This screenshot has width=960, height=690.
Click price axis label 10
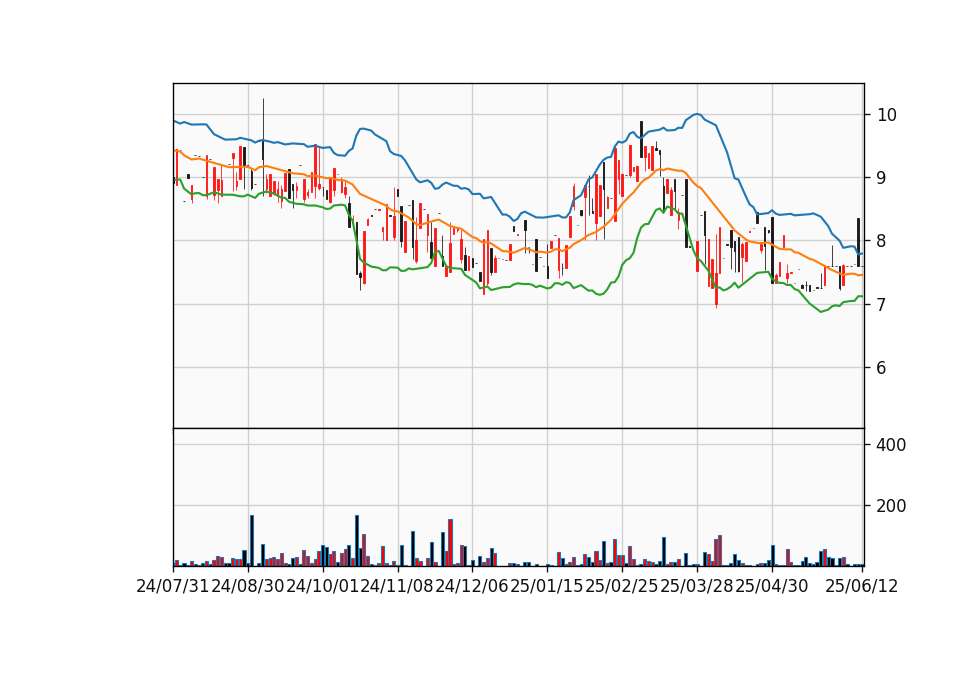(x=887, y=114)
